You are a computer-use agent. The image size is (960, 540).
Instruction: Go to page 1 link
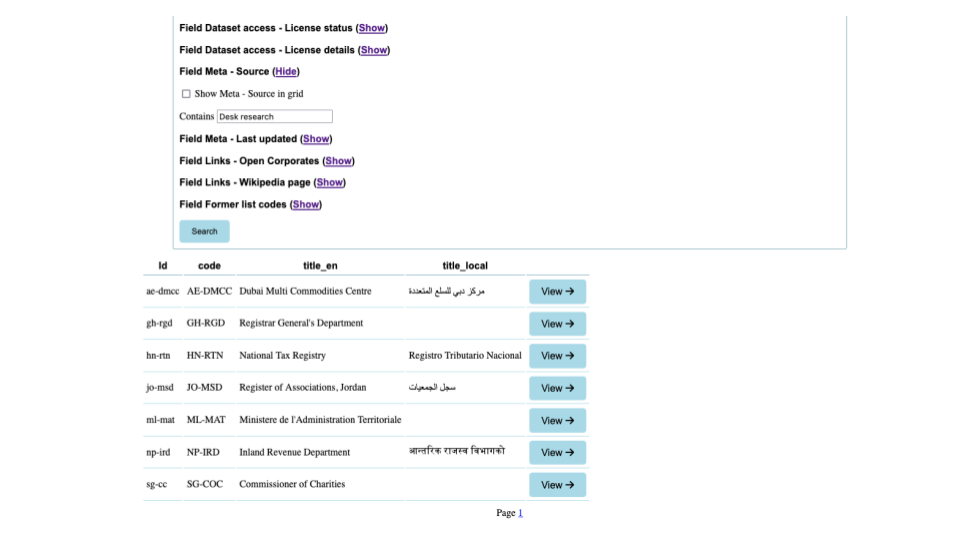point(520,513)
